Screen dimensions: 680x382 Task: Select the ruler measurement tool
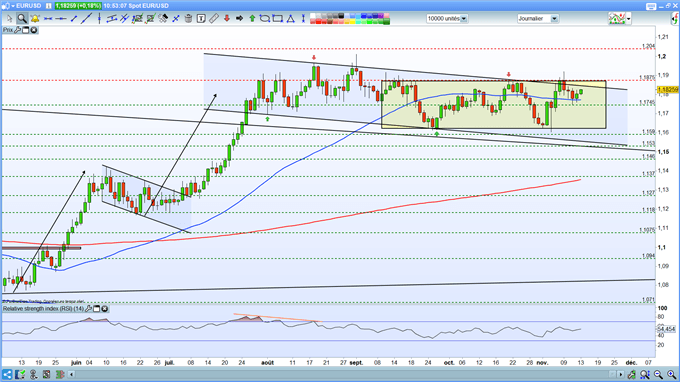click(214, 18)
